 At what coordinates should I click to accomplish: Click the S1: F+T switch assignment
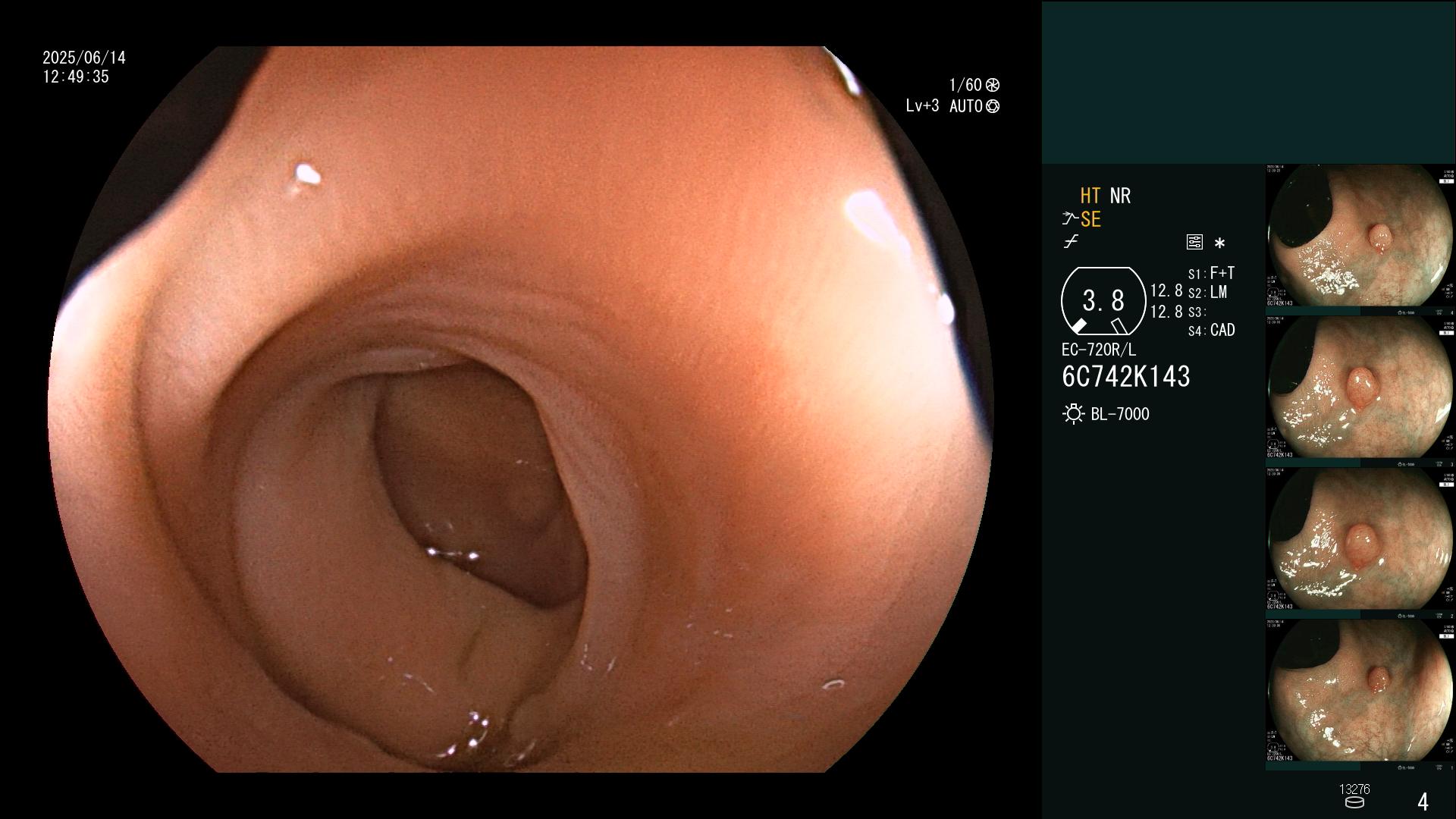tap(1211, 273)
